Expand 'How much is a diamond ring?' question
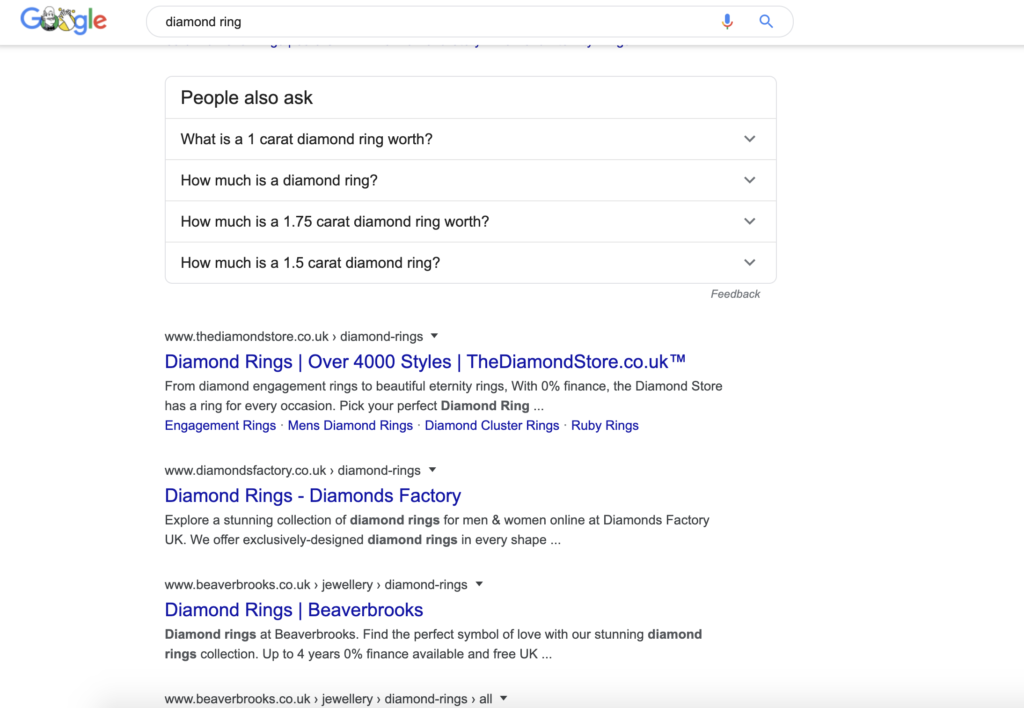This screenshot has height=708, width=1024. (x=471, y=180)
